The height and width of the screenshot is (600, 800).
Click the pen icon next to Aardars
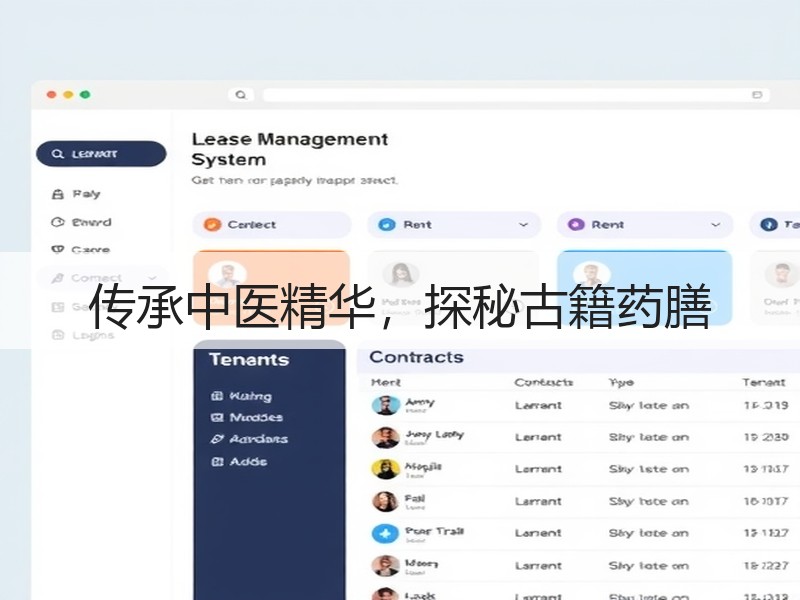click(217, 439)
